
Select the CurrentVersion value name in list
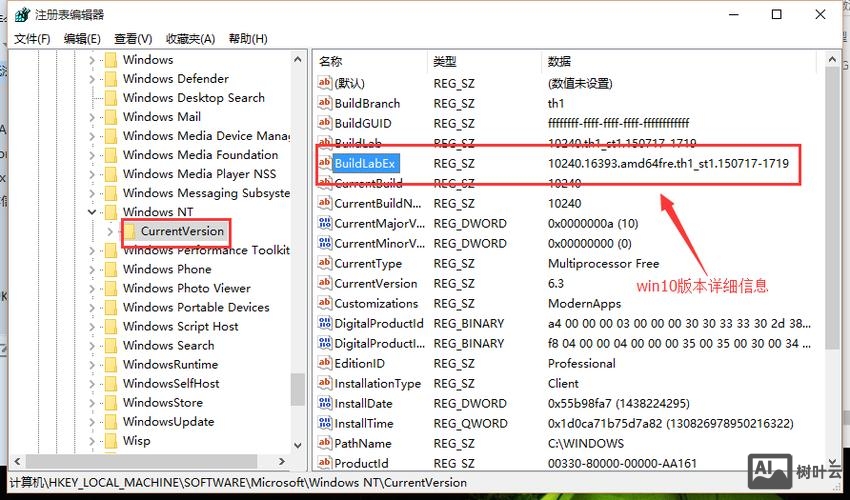[x=376, y=284]
